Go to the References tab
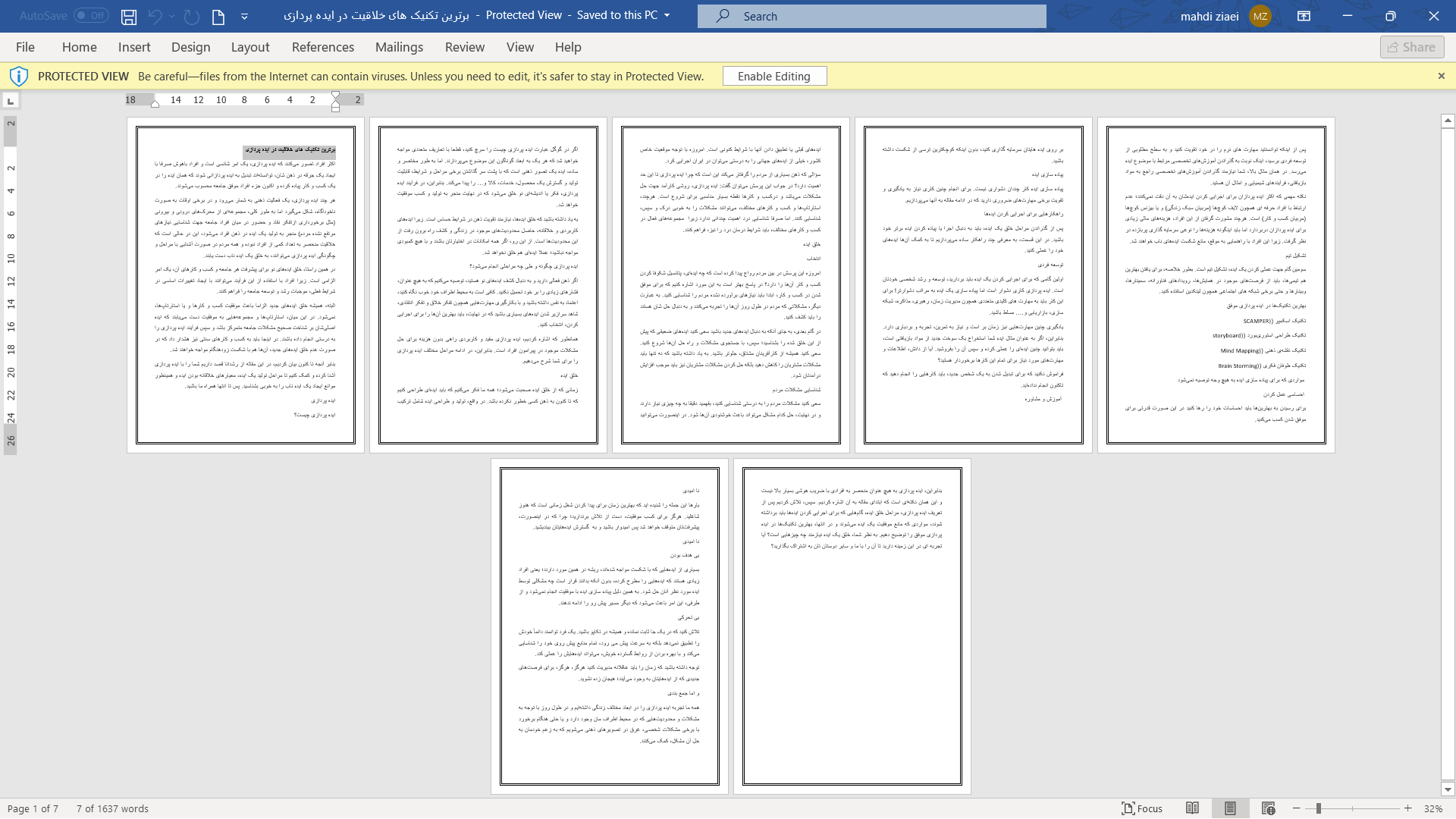This screenshot has width=1456, height=819. pos(323,47)
